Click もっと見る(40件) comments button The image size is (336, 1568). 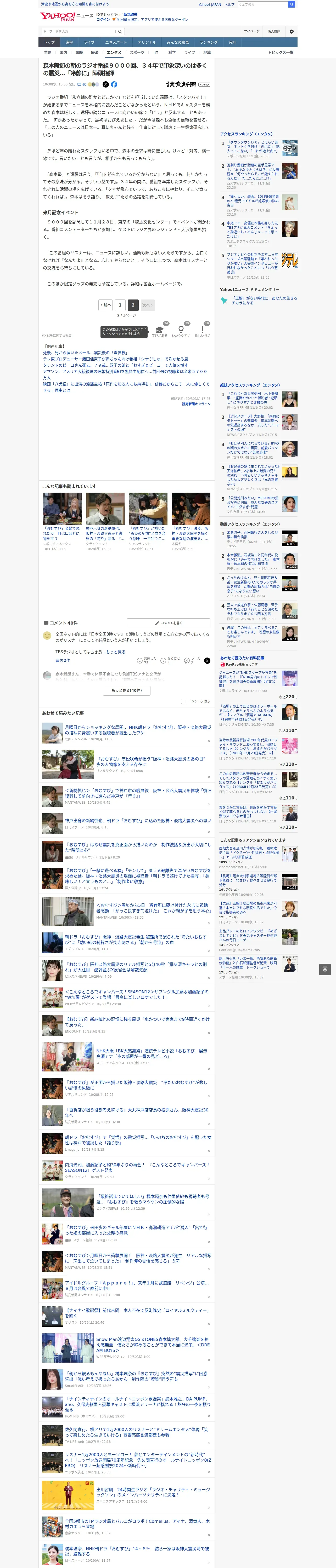[127, 690]
